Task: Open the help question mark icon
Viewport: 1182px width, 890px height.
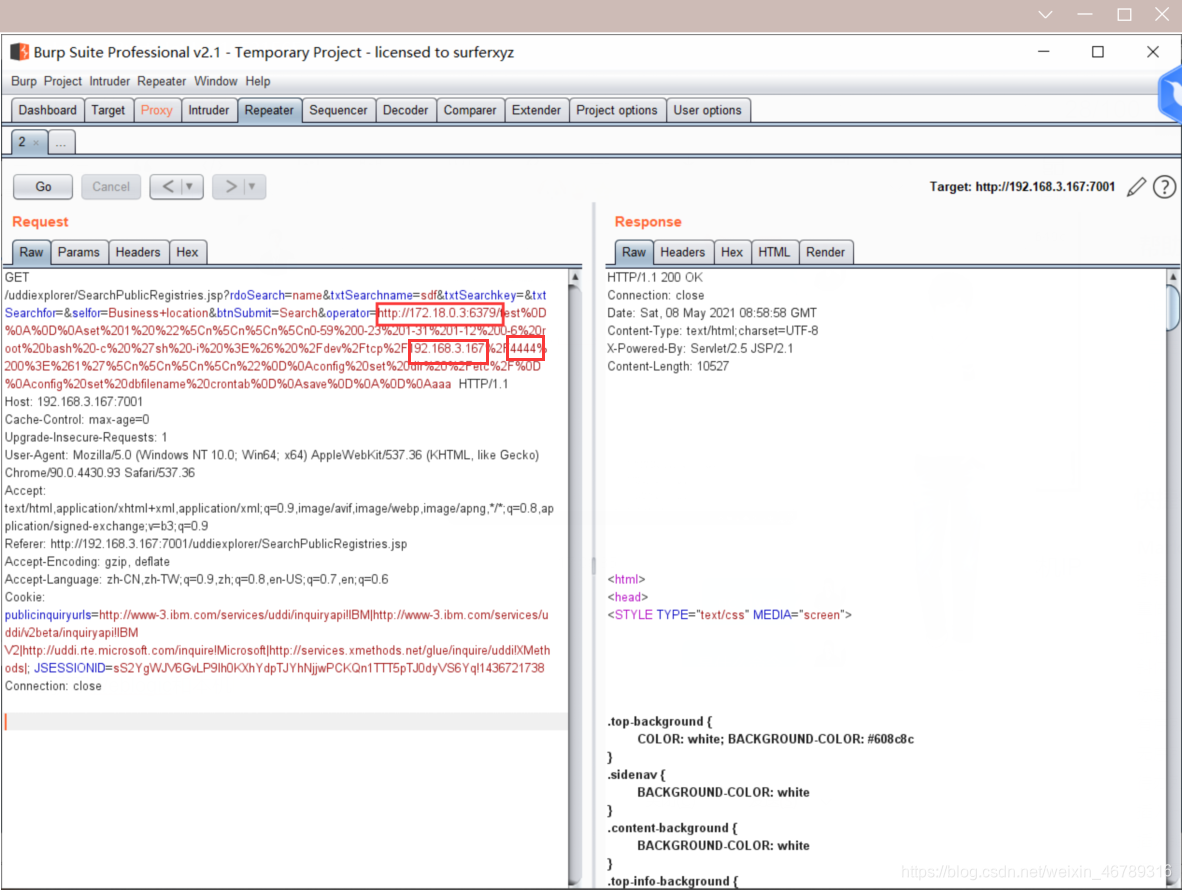Action: click(x=1164, y=187)
